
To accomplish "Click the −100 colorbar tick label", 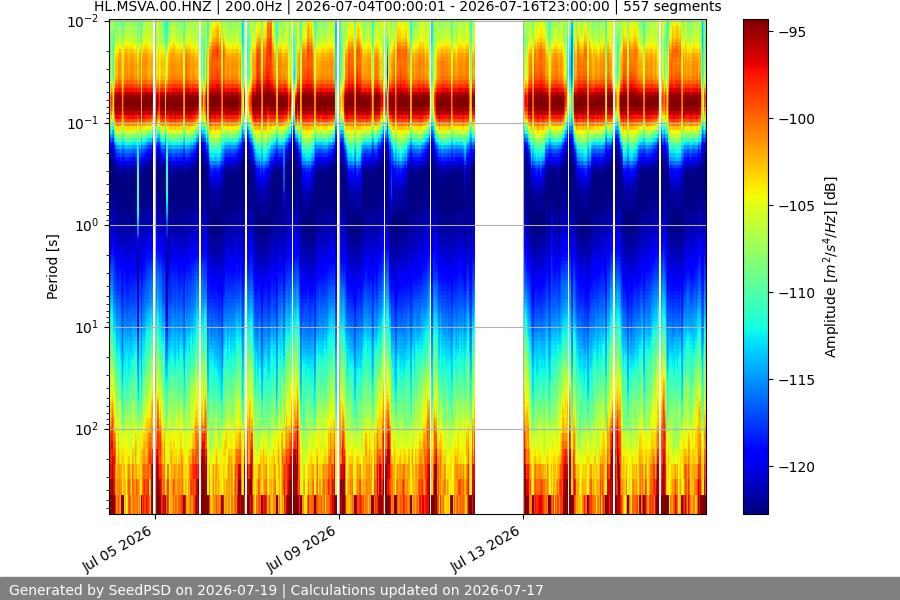I will (797, 119).
